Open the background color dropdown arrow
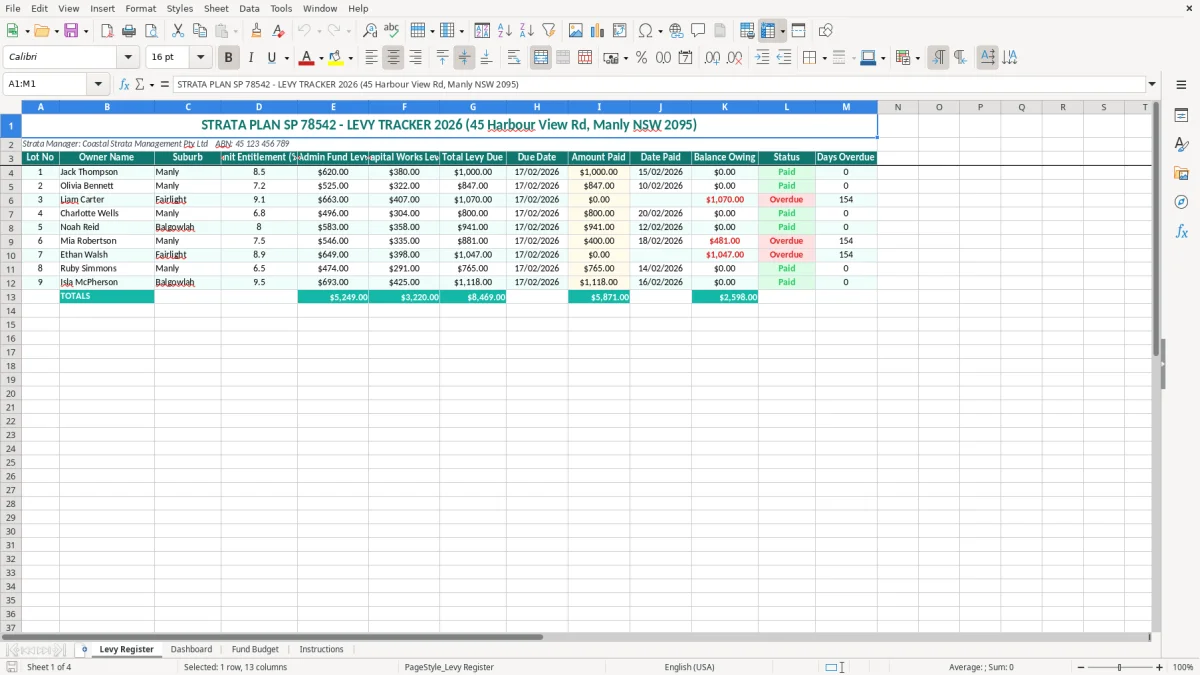1200x675 pixels. pos(350,58)
